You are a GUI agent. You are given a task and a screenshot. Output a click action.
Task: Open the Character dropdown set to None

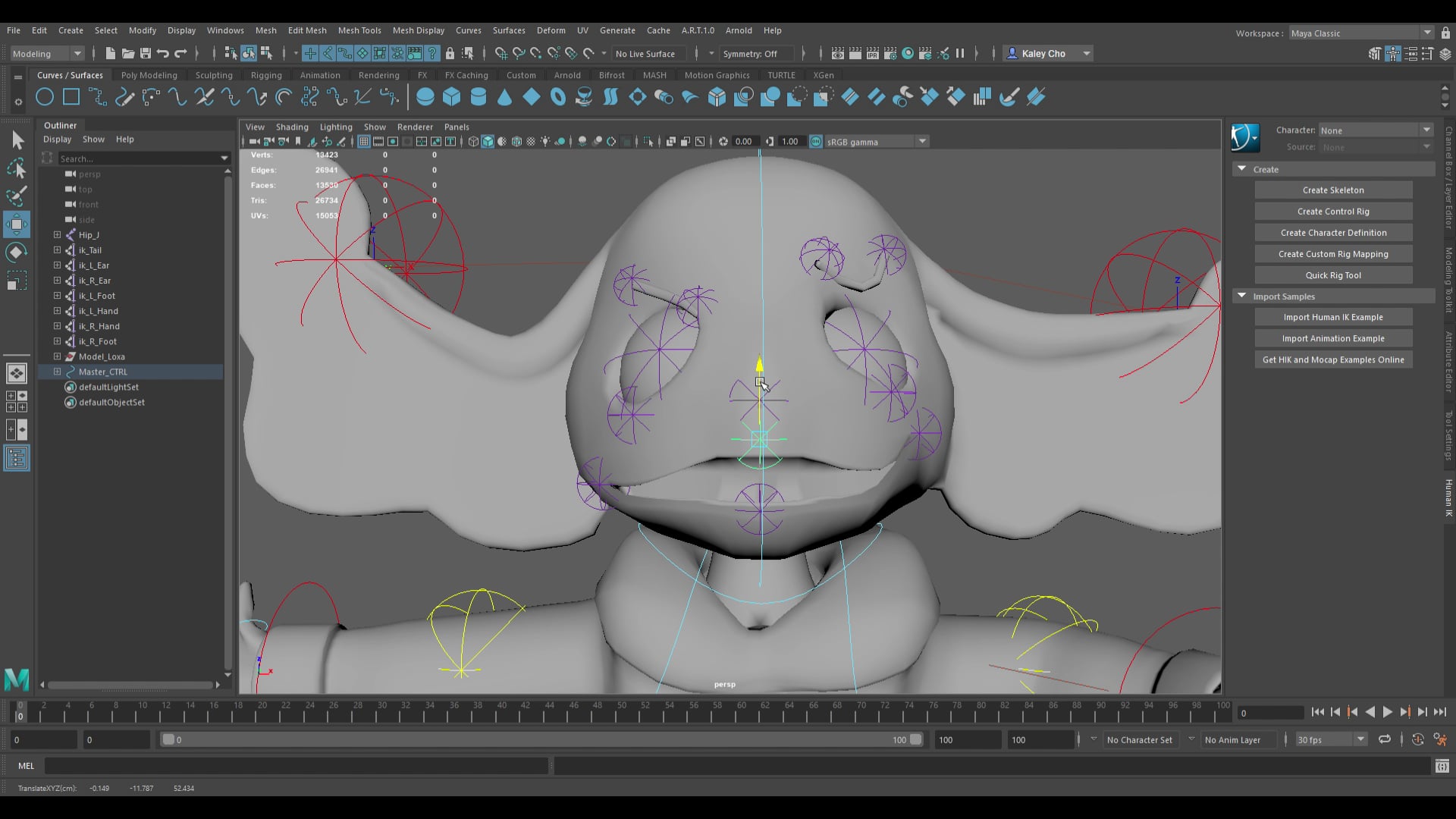[x=1376, y=130]
